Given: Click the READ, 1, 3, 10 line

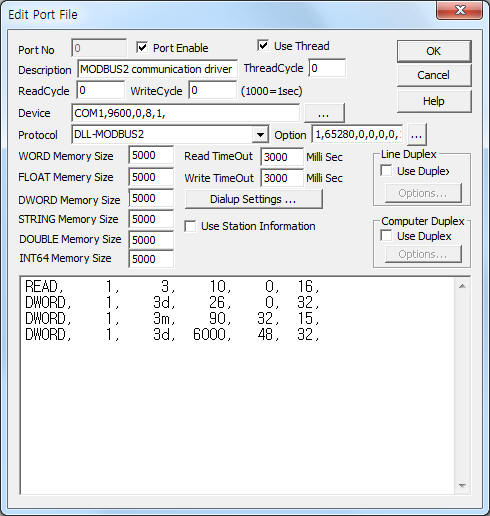Looking at the screenshot, I should (x=172, y=286).
